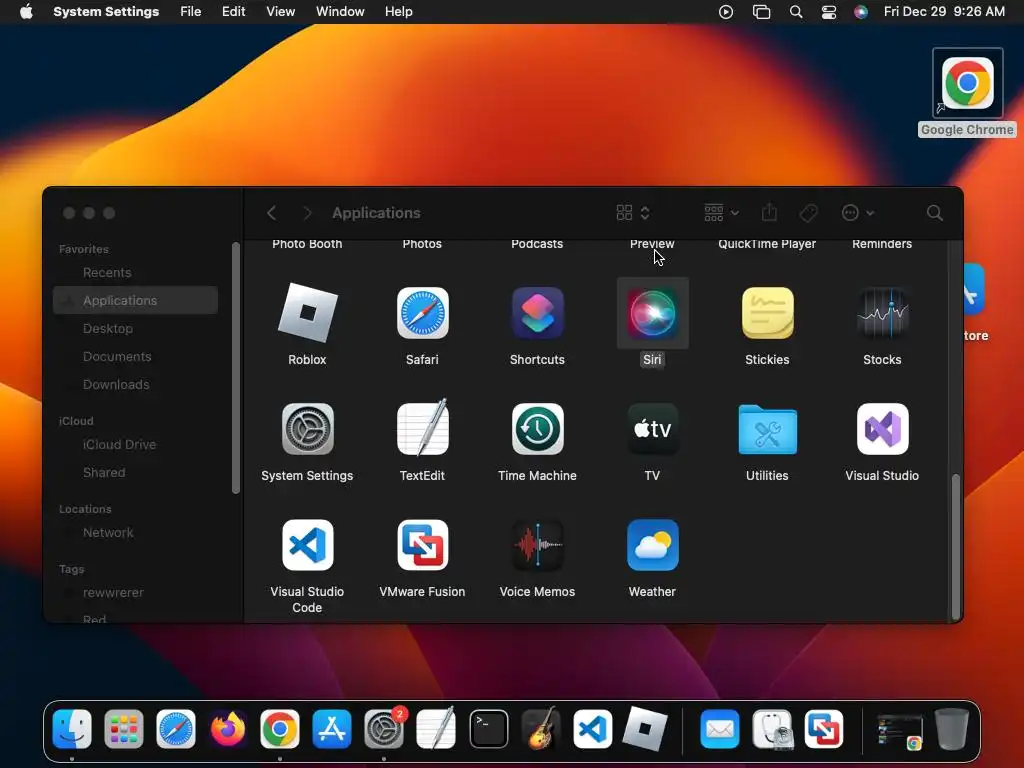The width and height of the screenshot is (1024, 768).
Task: Click the play circle icon in menu bar
Action: (726, 12)
